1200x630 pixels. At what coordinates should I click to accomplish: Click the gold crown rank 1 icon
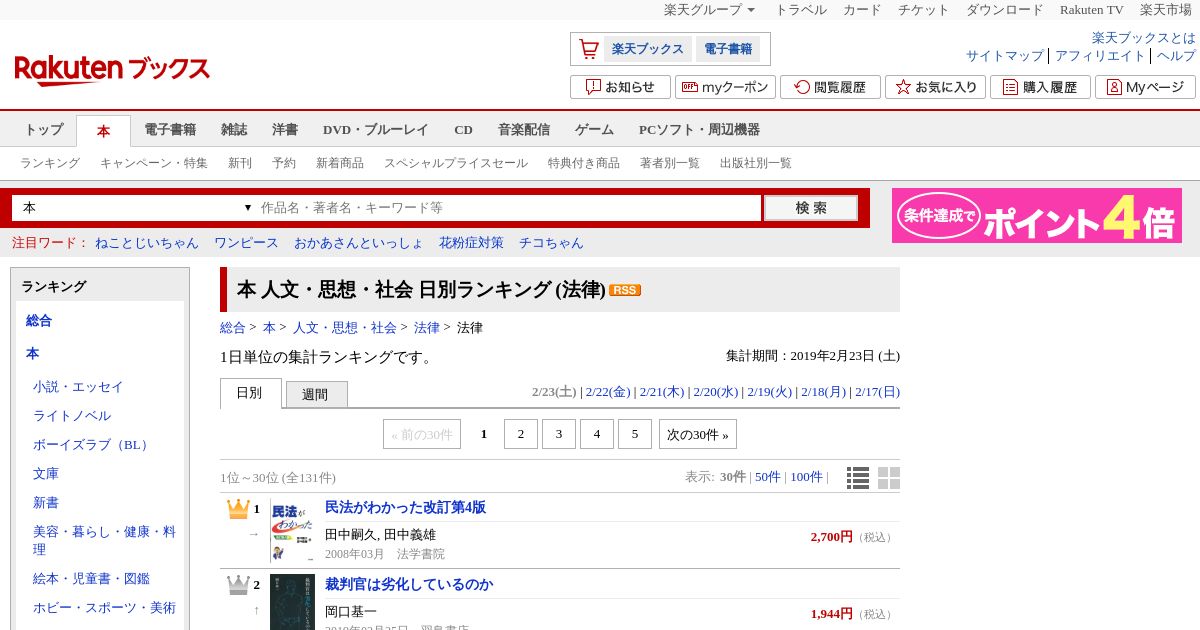pyautogui.click(x=238, y=509)
